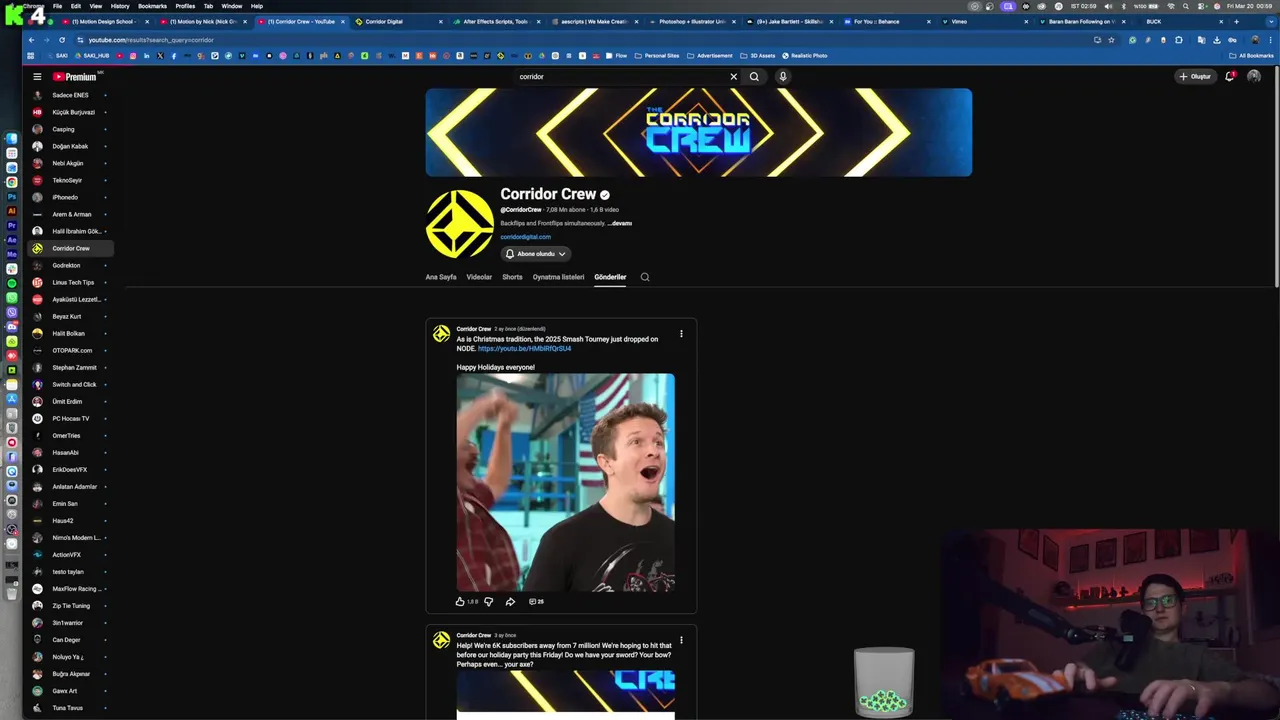Click browser back arrow
Screen dimensions: 1280x720
(32, 40)
